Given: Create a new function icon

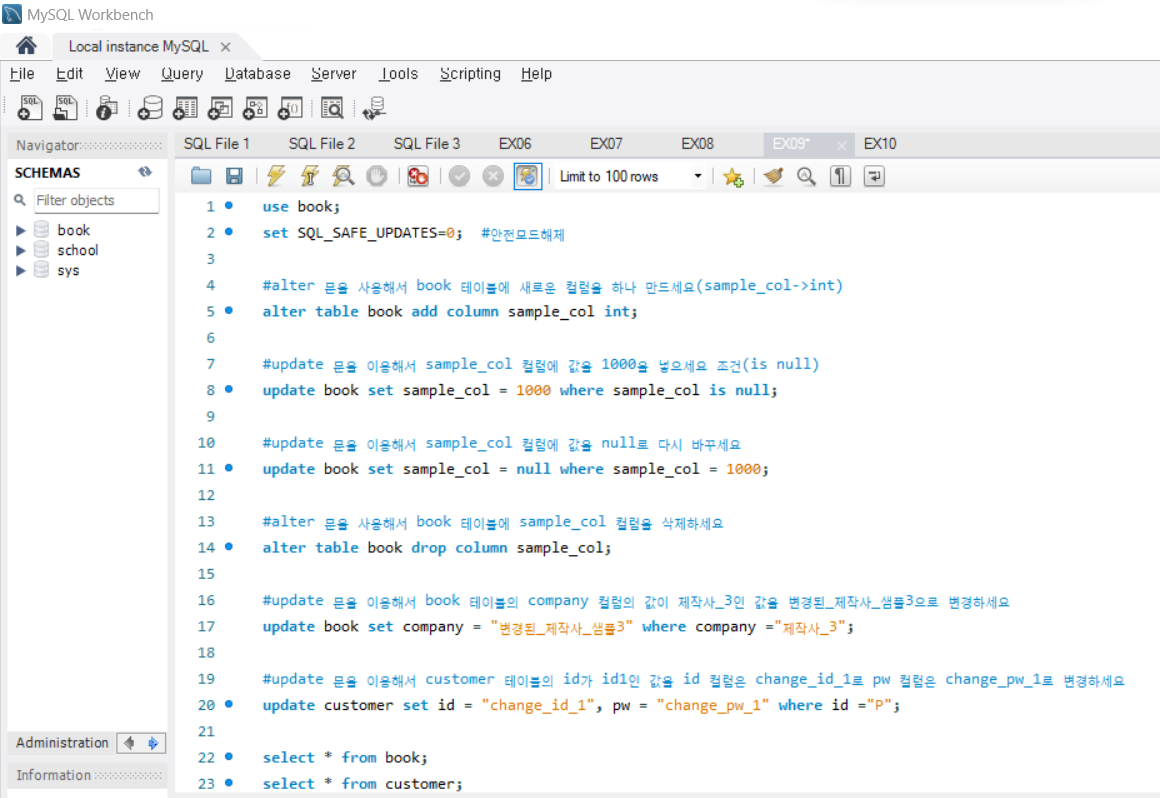Looking at the screenshot, I should (290, 108).
